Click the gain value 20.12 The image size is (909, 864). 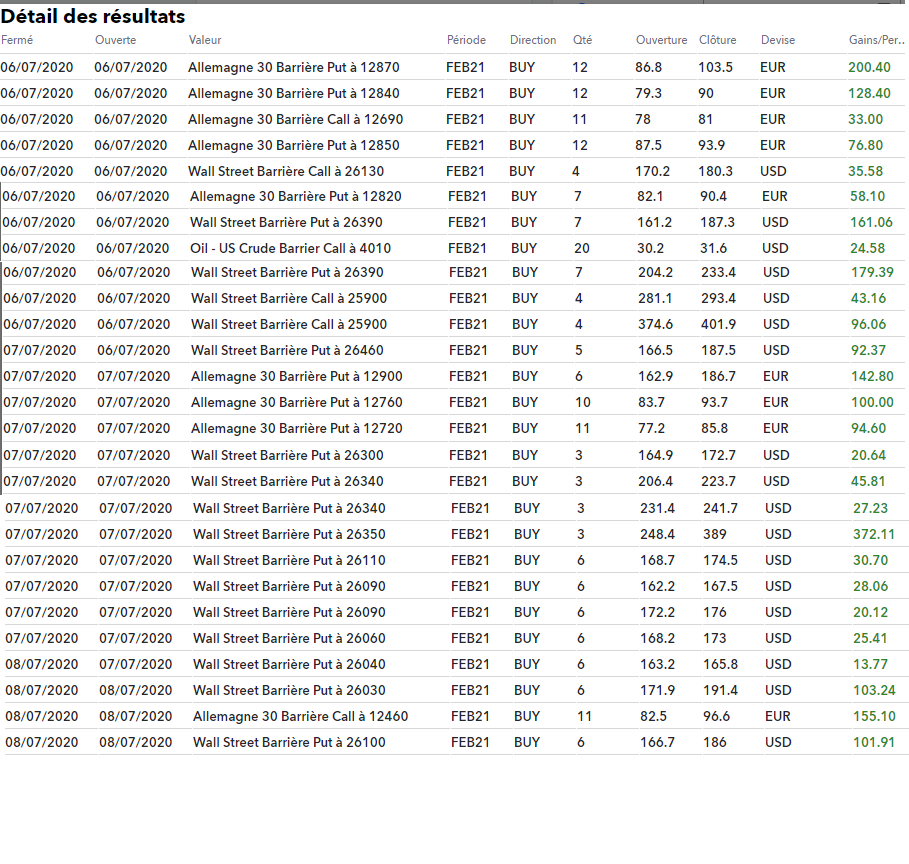pos(870,613)
